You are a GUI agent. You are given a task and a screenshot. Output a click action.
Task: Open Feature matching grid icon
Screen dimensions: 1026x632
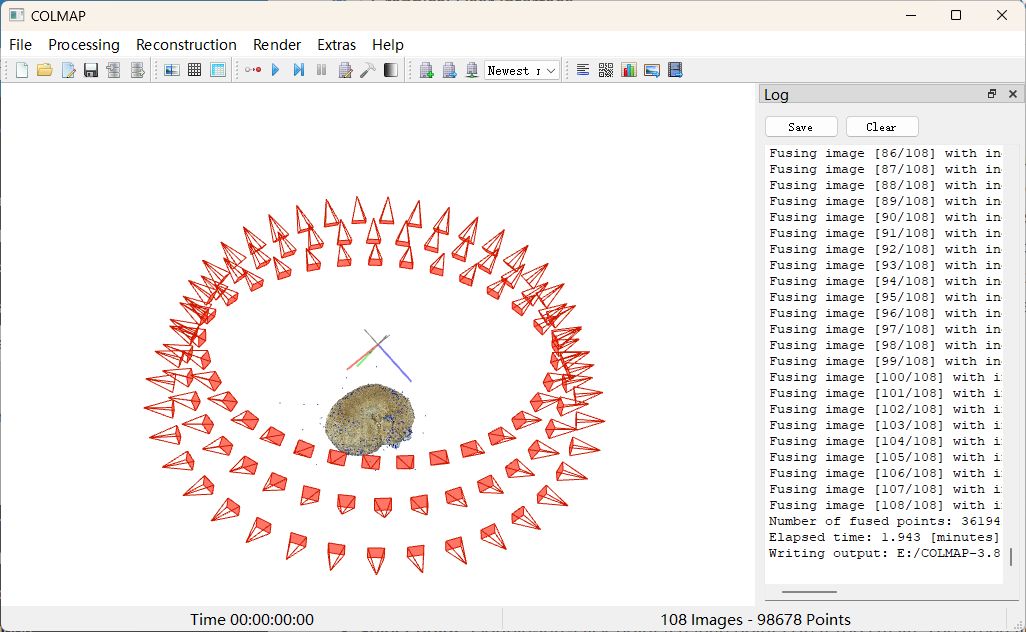click(194, 70)
